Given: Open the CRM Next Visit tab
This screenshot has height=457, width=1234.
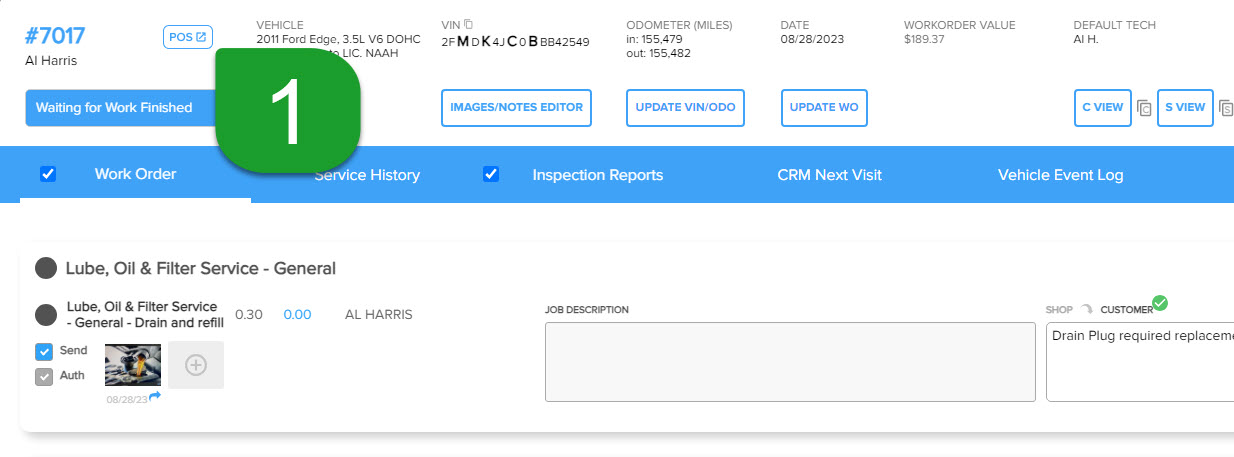Looking at the screenshot, I should point(830,175).
